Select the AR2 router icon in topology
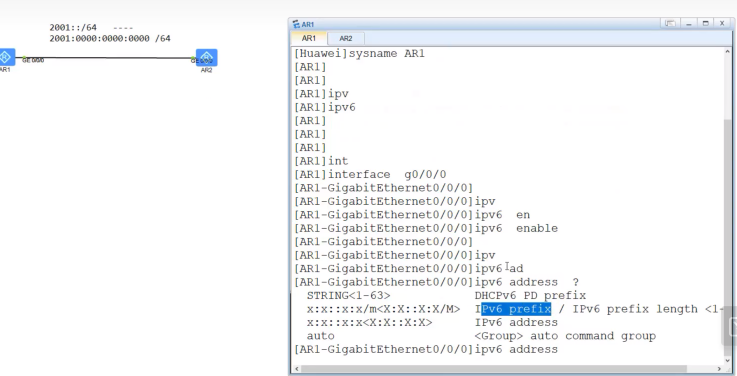737x376 pixels. [x=206, y=57]
